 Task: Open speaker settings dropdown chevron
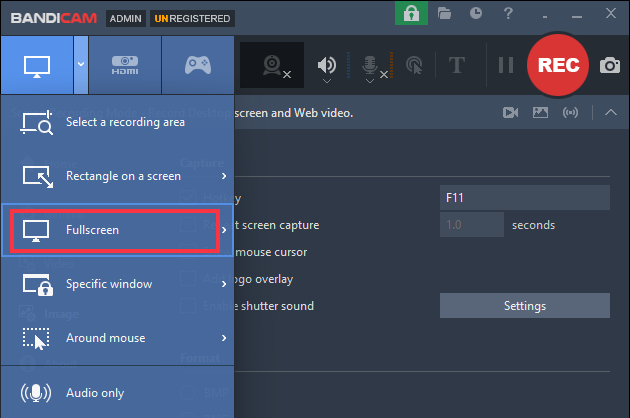327,81
